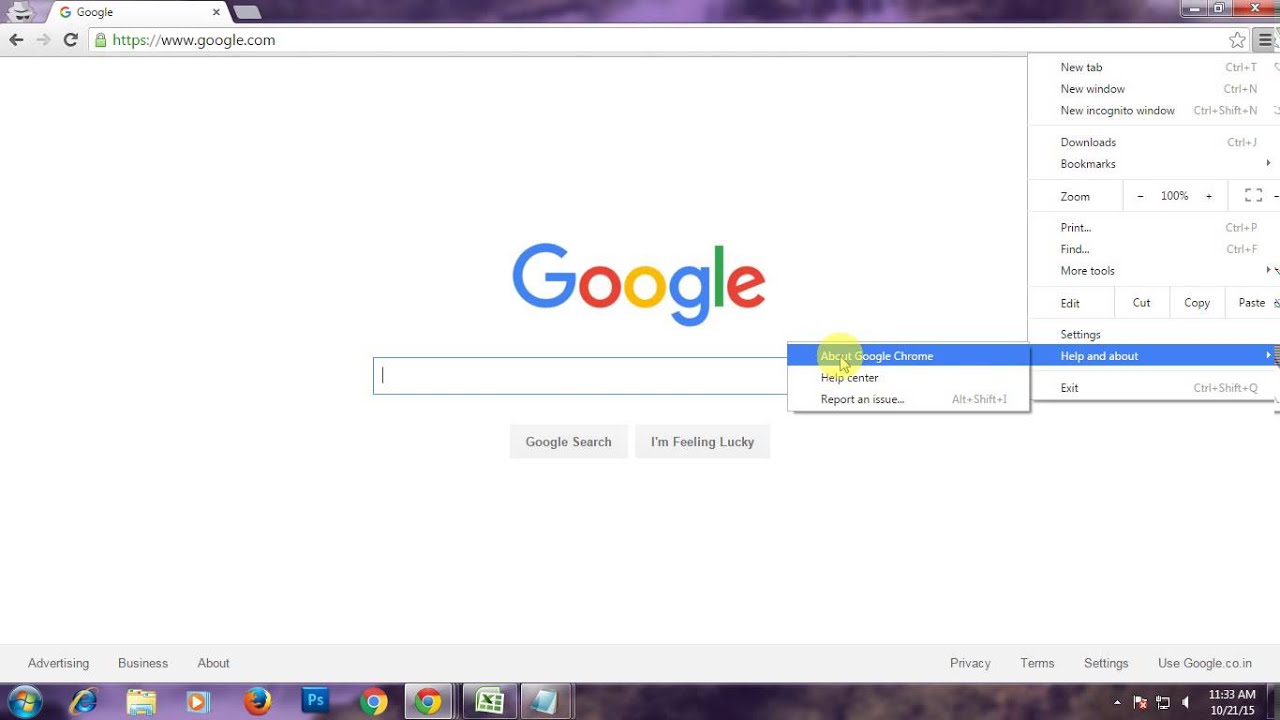The height and width of the screenshot is (720, 1280).
Task: Choose Exit from the Chrome menu
Action: [x=1154, y=388]
